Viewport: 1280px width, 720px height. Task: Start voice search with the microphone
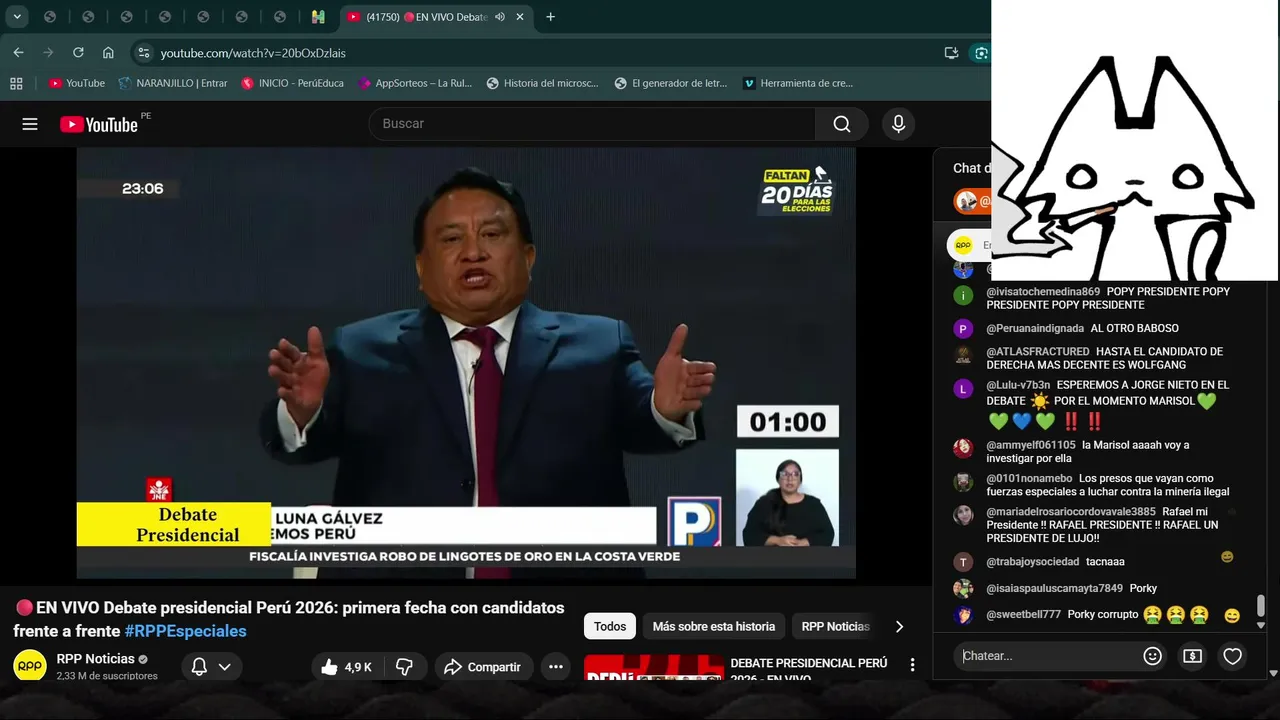pyautogui.click(x=898, y=124)
